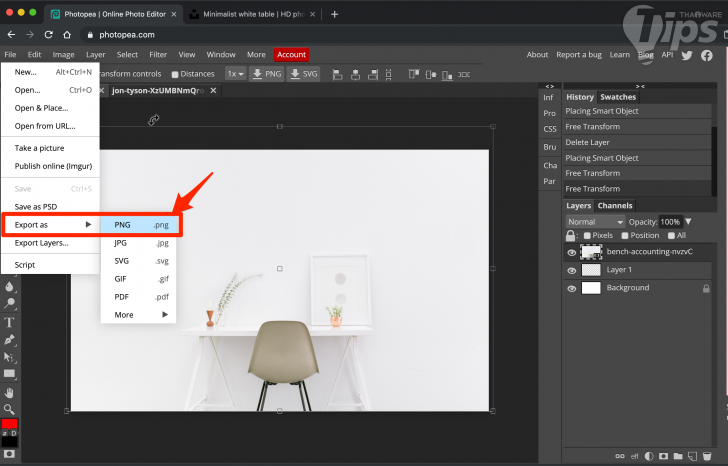This screenshot has width=728, height=466.
Task: Enable the Distances checkbox
Action: (x=176, y=74)
